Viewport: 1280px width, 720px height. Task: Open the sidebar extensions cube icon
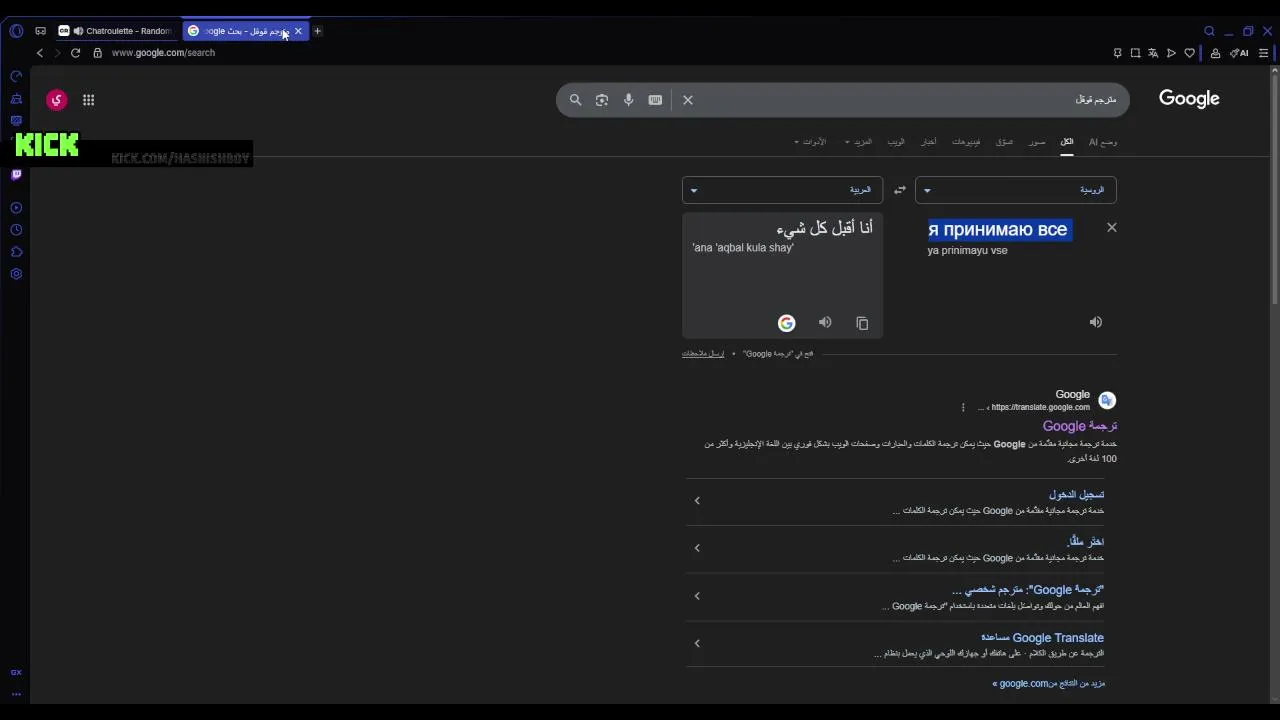point(16,252)
